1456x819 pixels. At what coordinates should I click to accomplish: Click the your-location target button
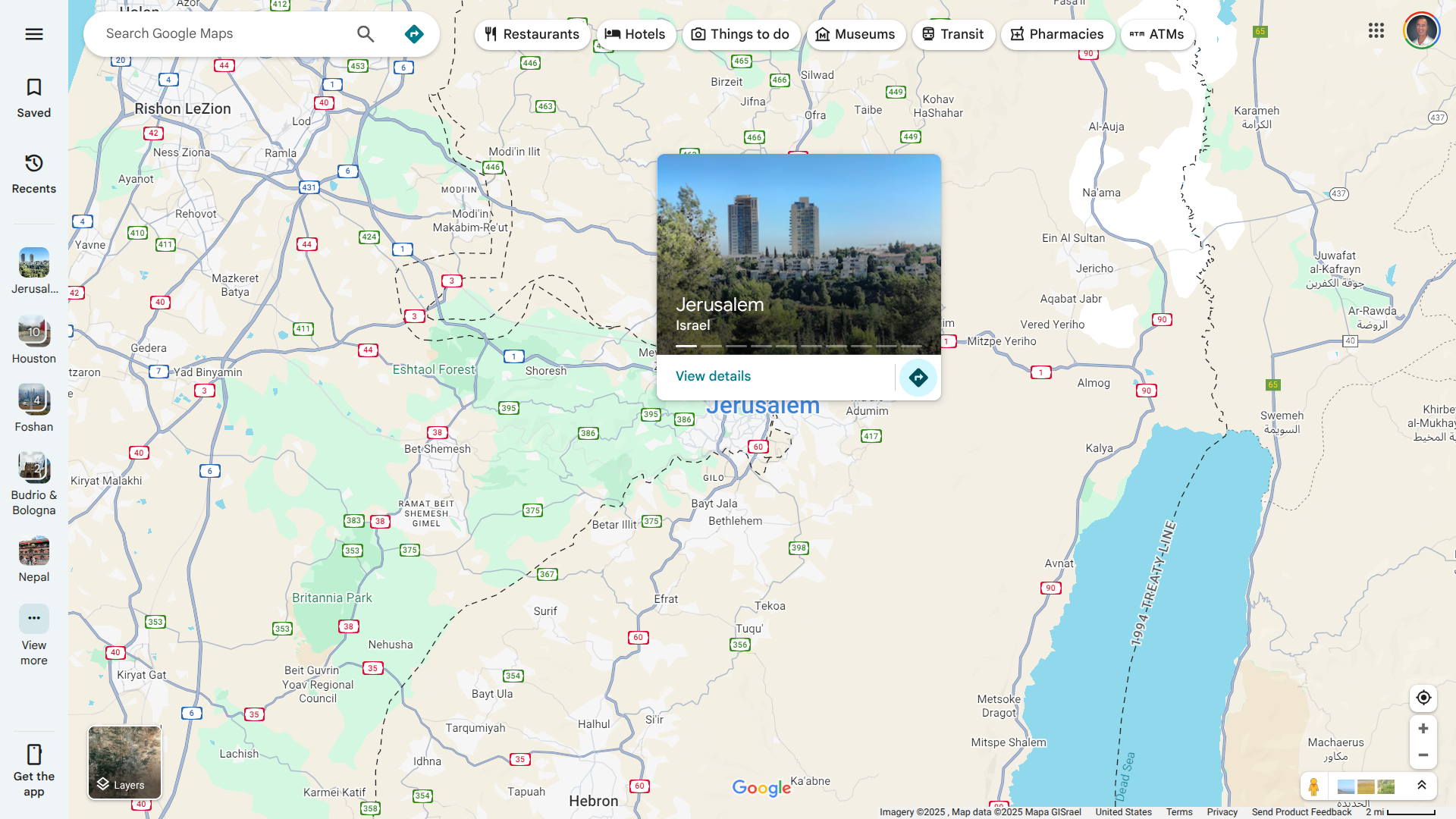pos(1423,698)
